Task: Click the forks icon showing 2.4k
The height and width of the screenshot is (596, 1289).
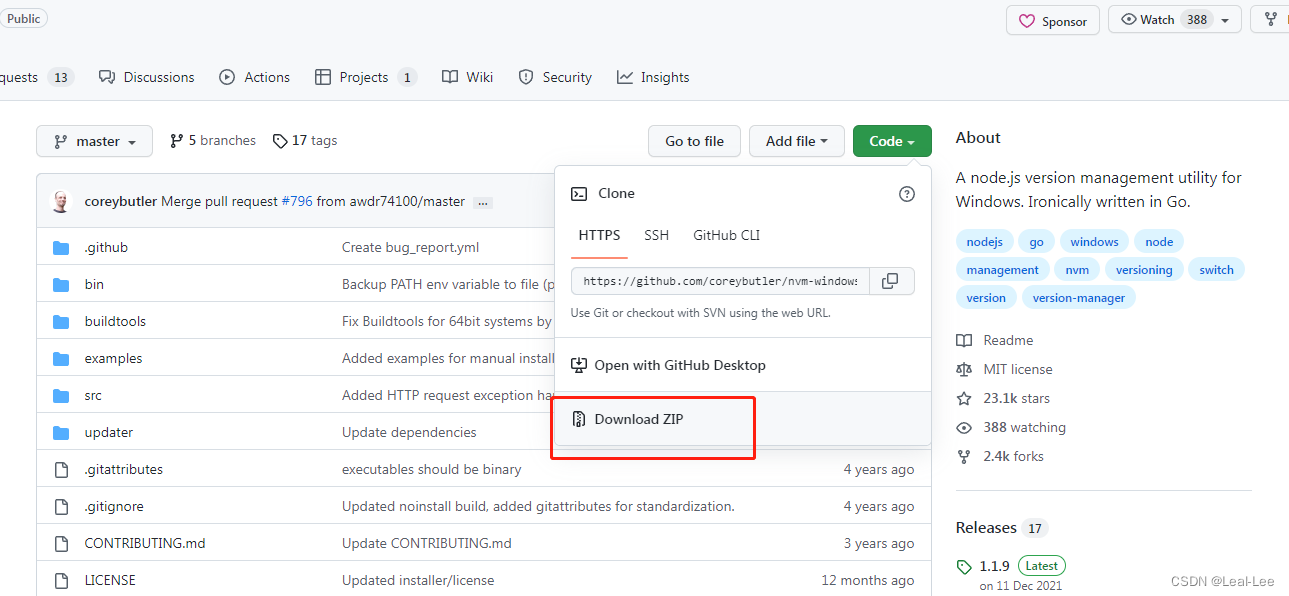Action: 963,456
